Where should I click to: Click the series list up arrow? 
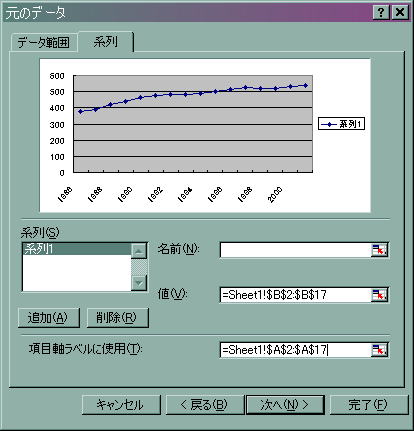click(139, 251)
